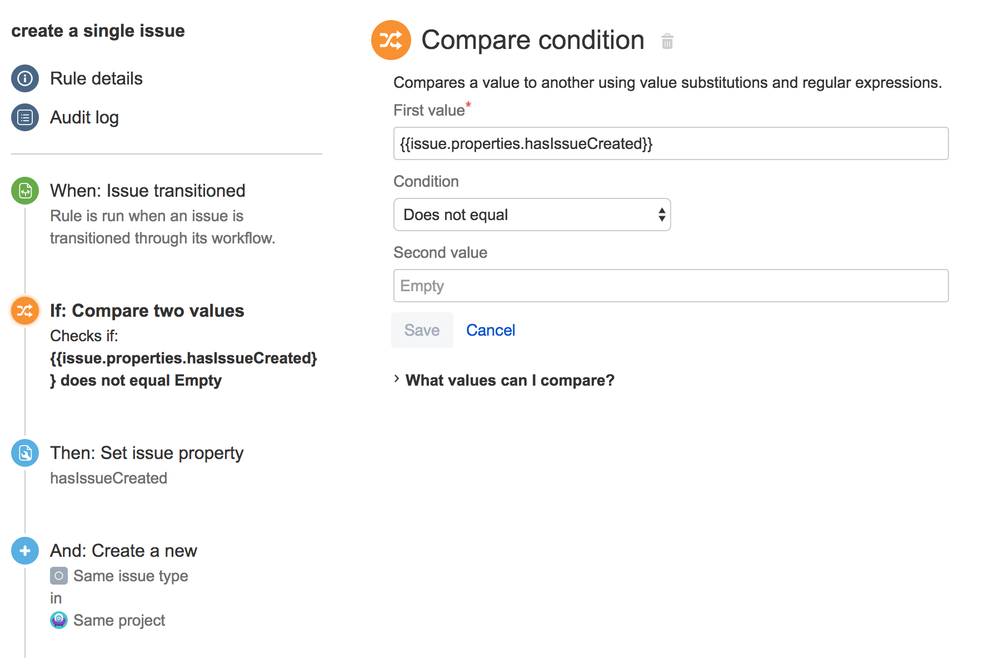Click the blue plus Create new icon
The width and height of the screenshot is (999, 658).
pyautogui.click(x=25, y=550)
